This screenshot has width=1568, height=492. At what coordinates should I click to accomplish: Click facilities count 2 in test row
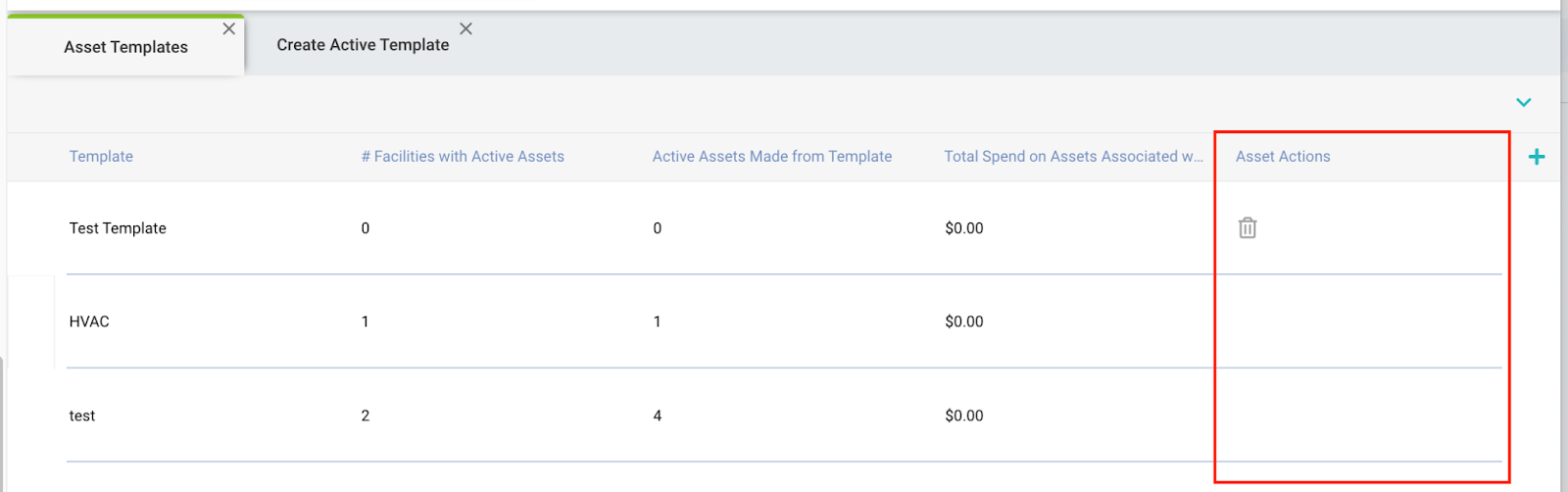[366, 416]
